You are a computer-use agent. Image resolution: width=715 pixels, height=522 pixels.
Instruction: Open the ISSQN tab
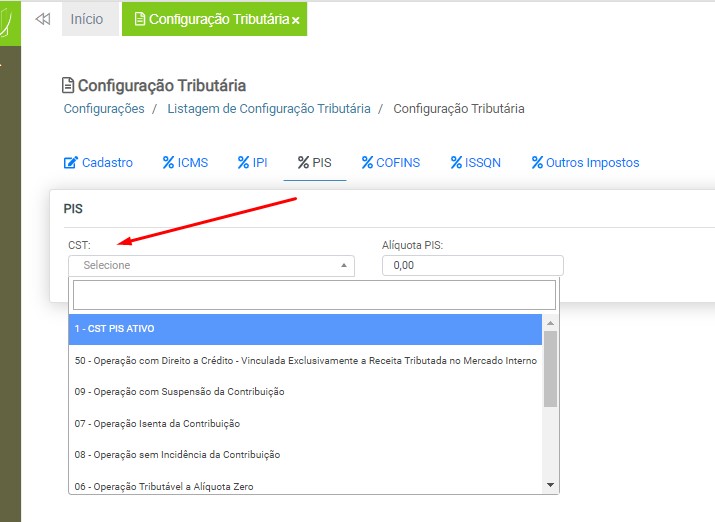click(x=475, y=162)
